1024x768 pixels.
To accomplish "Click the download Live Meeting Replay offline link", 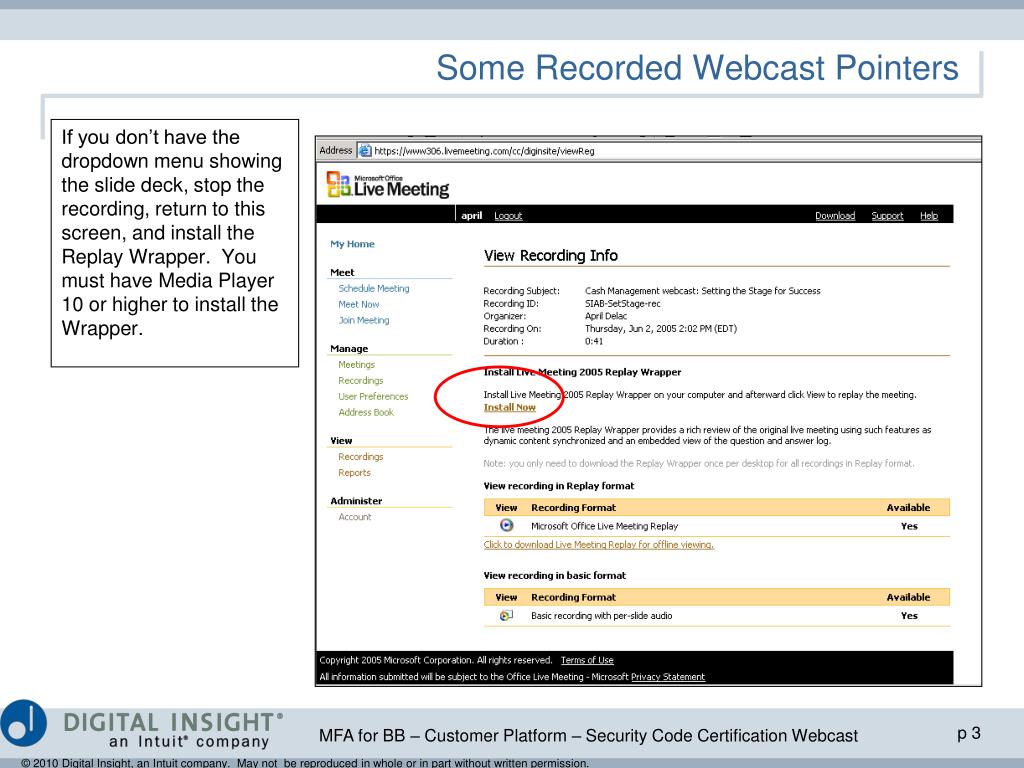I will pyautogui.click(x=598, y=545).
